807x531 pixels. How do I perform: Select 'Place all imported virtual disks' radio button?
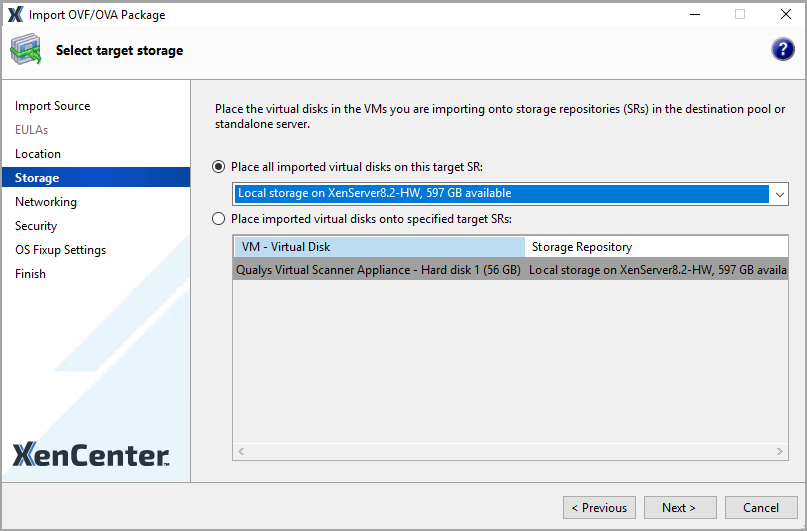pyautogui.click(x=219, y=166)
